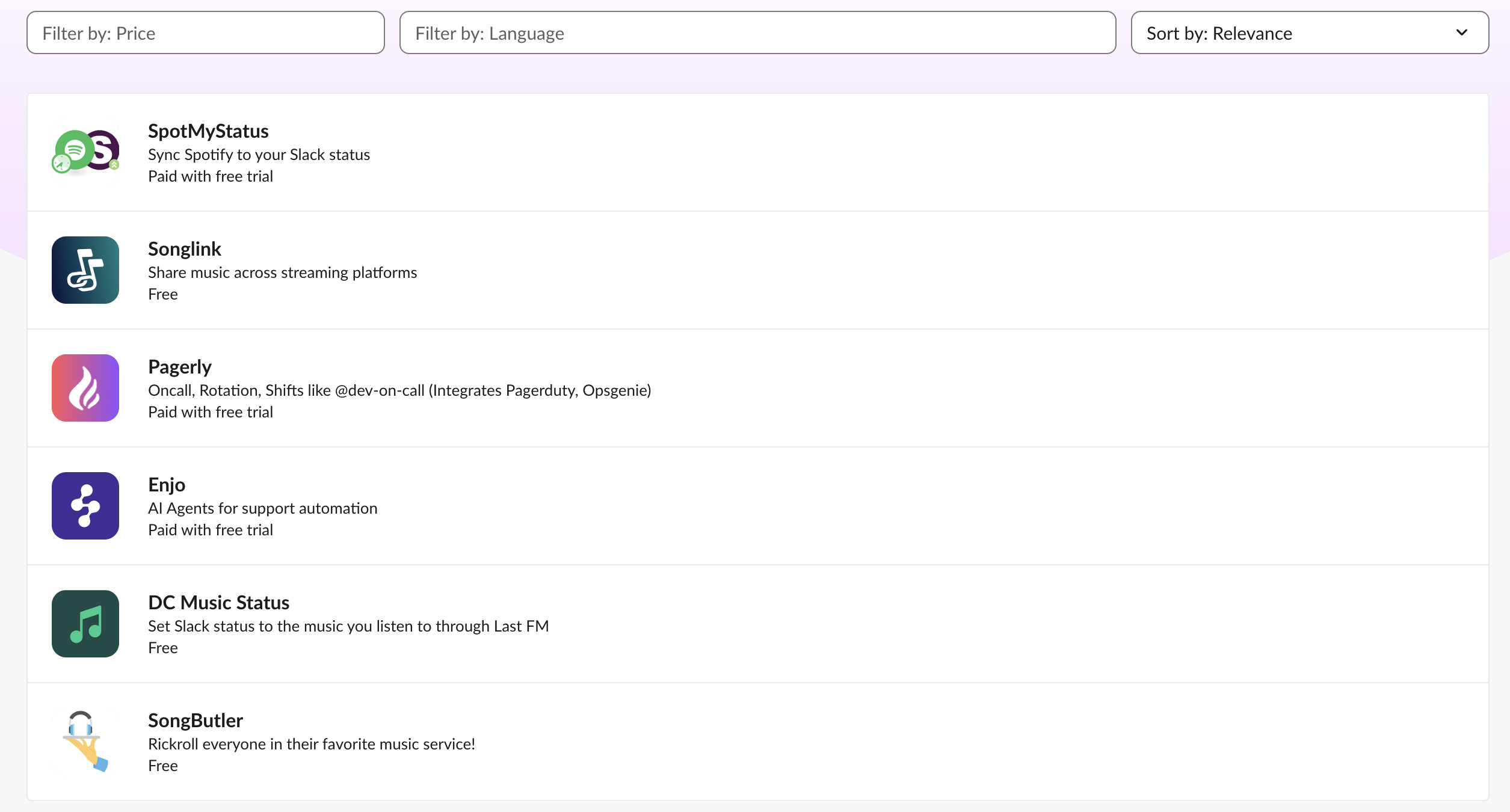Click the DC Music Status icon

(85, 624)
